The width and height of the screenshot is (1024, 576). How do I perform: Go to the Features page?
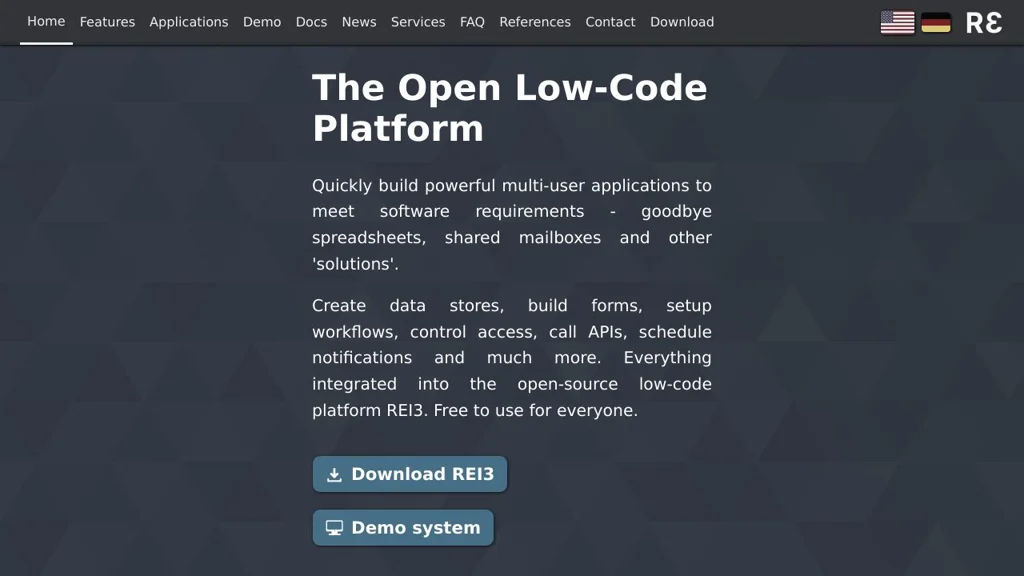pos(107,22)
